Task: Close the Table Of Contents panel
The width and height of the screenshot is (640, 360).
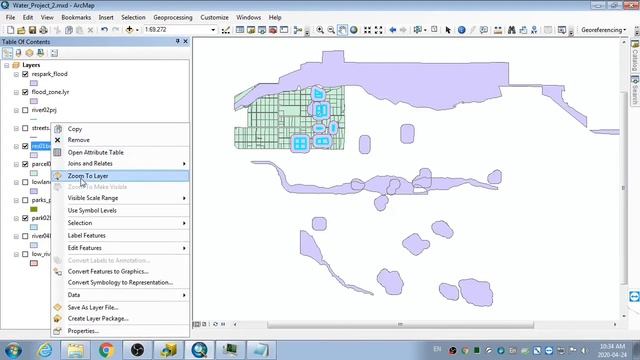Action: coord(186,42)
